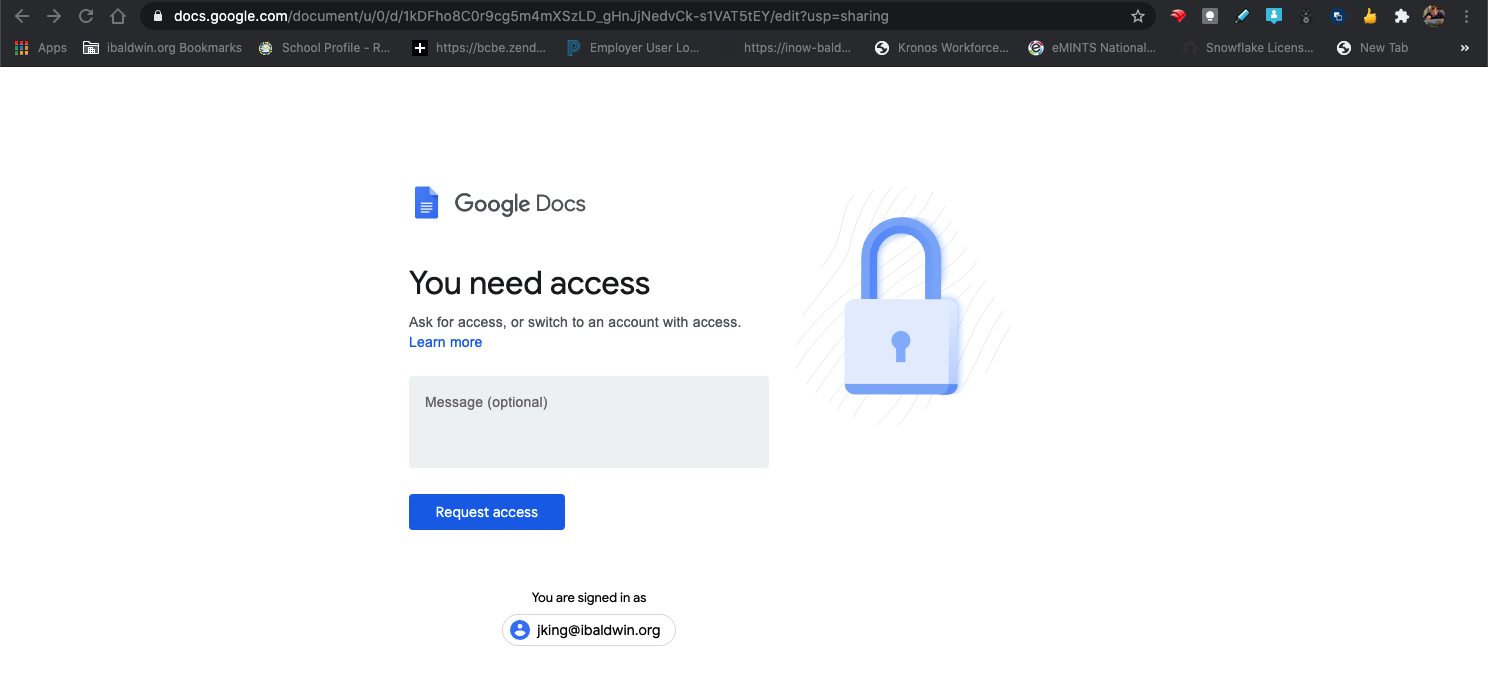Go to the browser home icon
The height and width of the screenshot is (683, 1488).
click(x=118, y=16)
